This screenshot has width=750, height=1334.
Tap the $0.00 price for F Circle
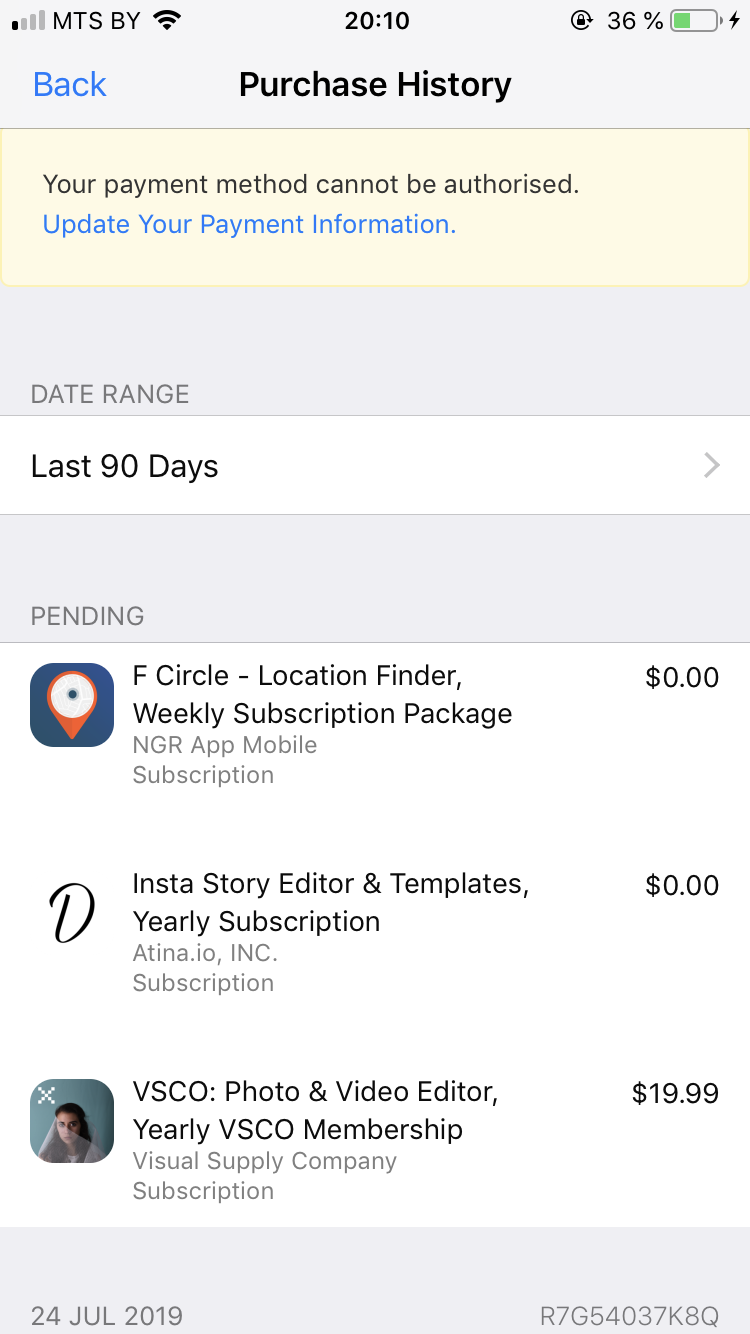pos(682,677)
